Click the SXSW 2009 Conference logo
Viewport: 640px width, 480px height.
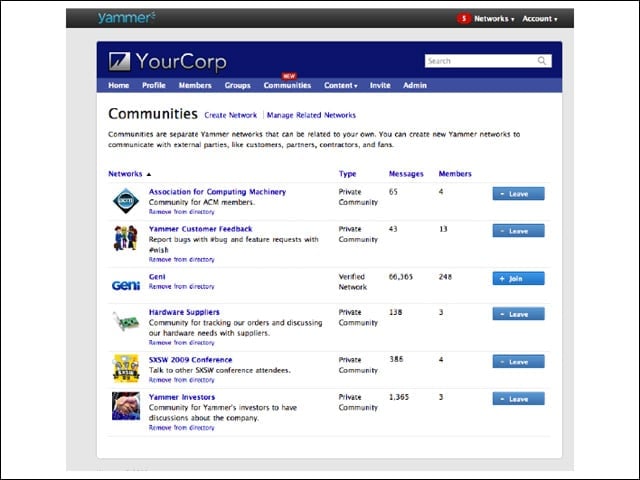(x=126, y=368)
